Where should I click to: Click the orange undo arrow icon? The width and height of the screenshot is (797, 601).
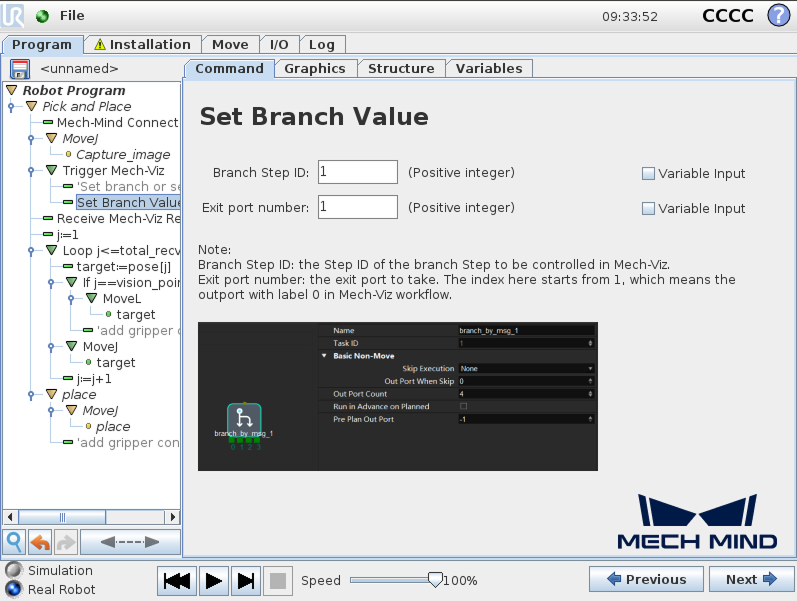(40, 542)
